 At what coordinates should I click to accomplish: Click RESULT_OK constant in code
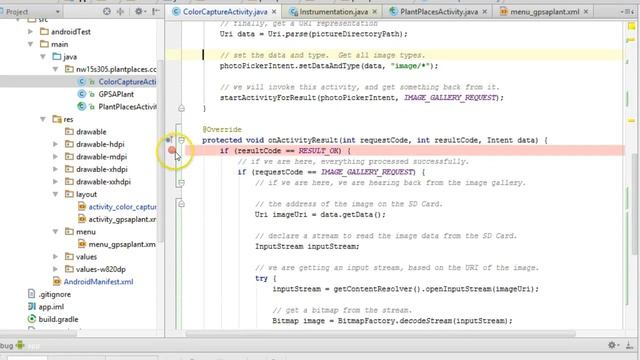(319, 151)
